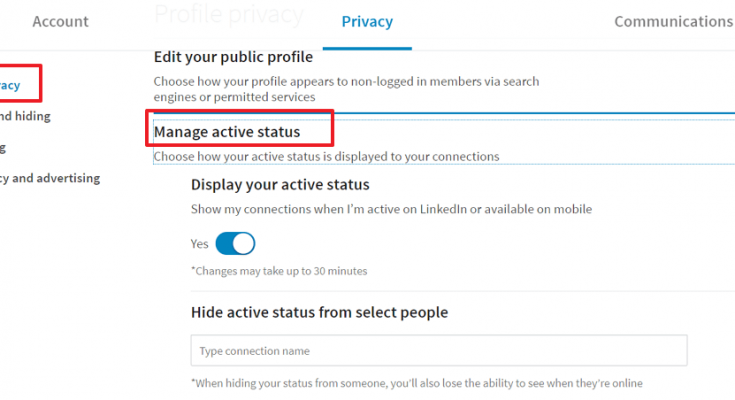Click the Hide active status from select people heading

click(x=319, y=312)
